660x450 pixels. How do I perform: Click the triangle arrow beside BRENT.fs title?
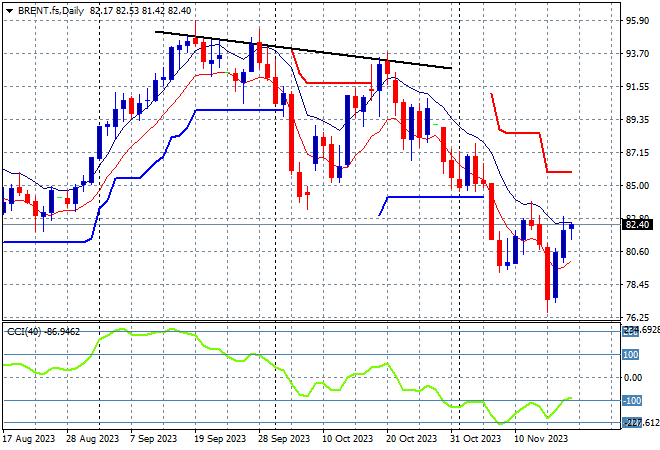point(9,11)
